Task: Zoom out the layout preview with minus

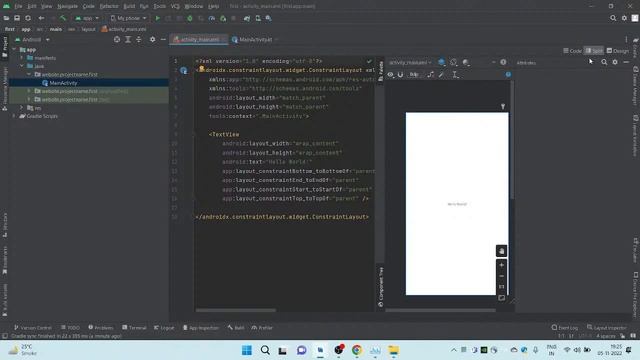Action: click(x=502, y=276)
